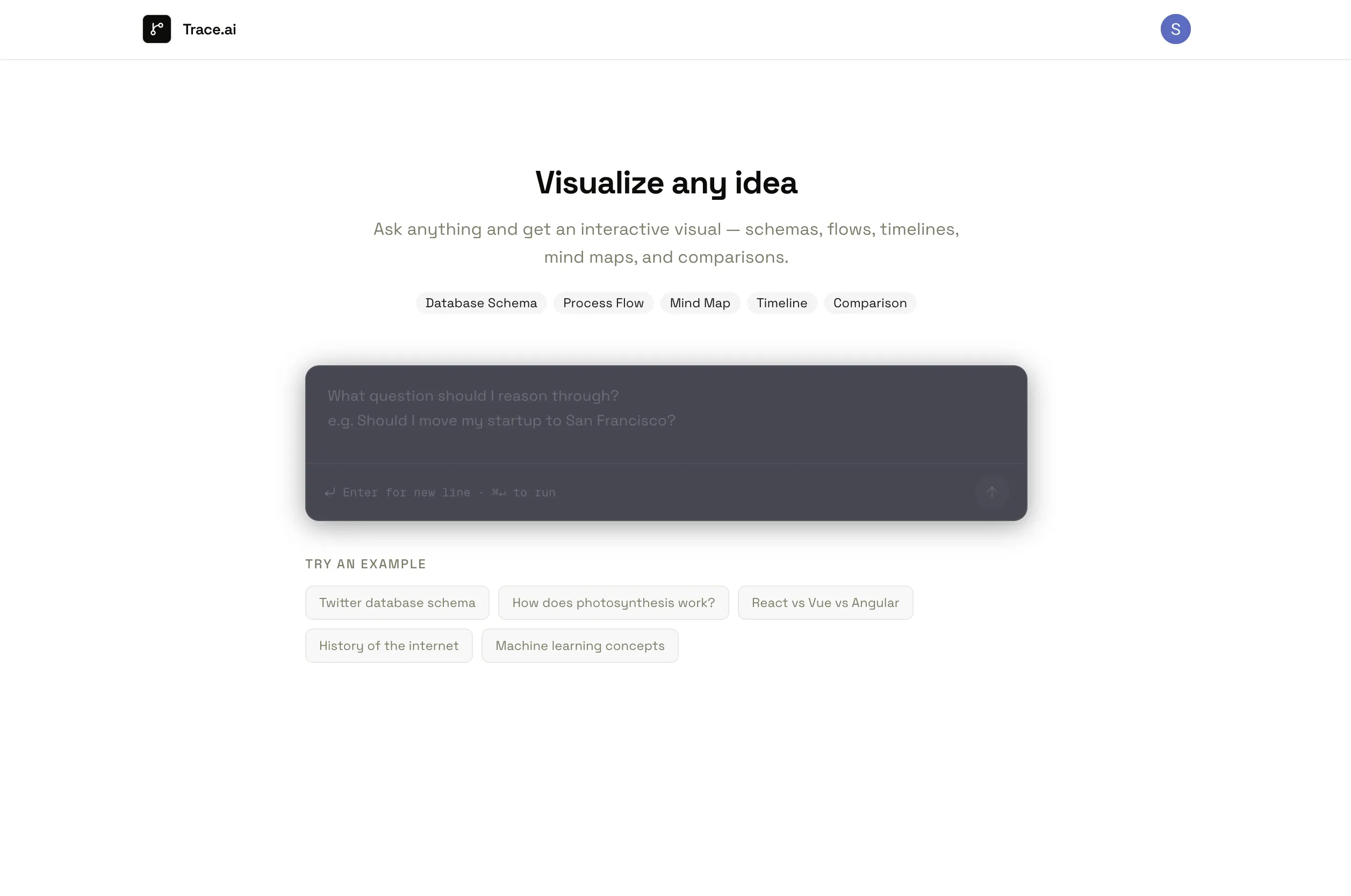The width and height of the screenshot is (1351, 896).
Task: Click the Trace.ai brand name
Action: coord(209,29)
